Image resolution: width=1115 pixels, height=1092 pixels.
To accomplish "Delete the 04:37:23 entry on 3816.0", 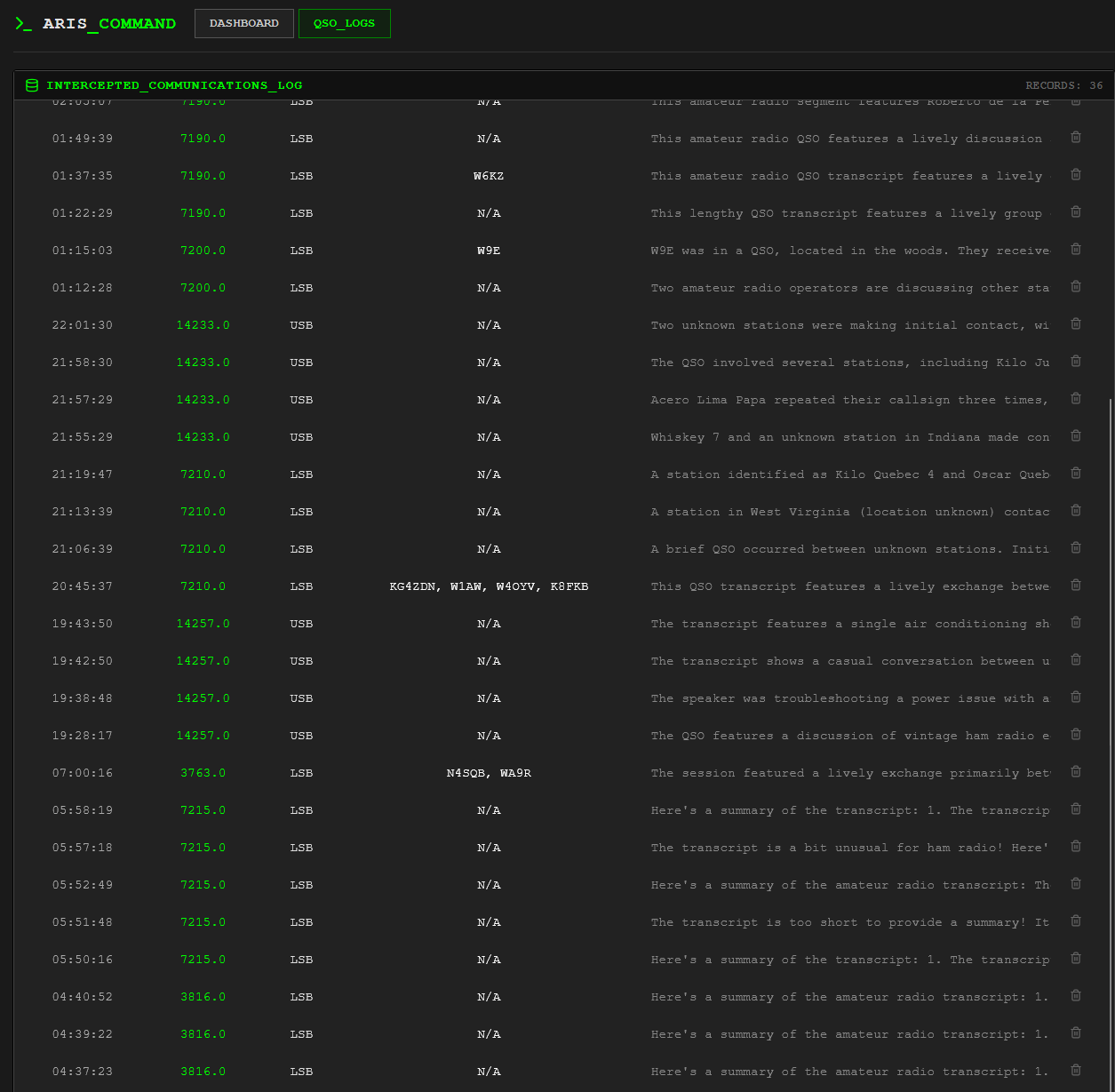I will coord(1075,1070).
